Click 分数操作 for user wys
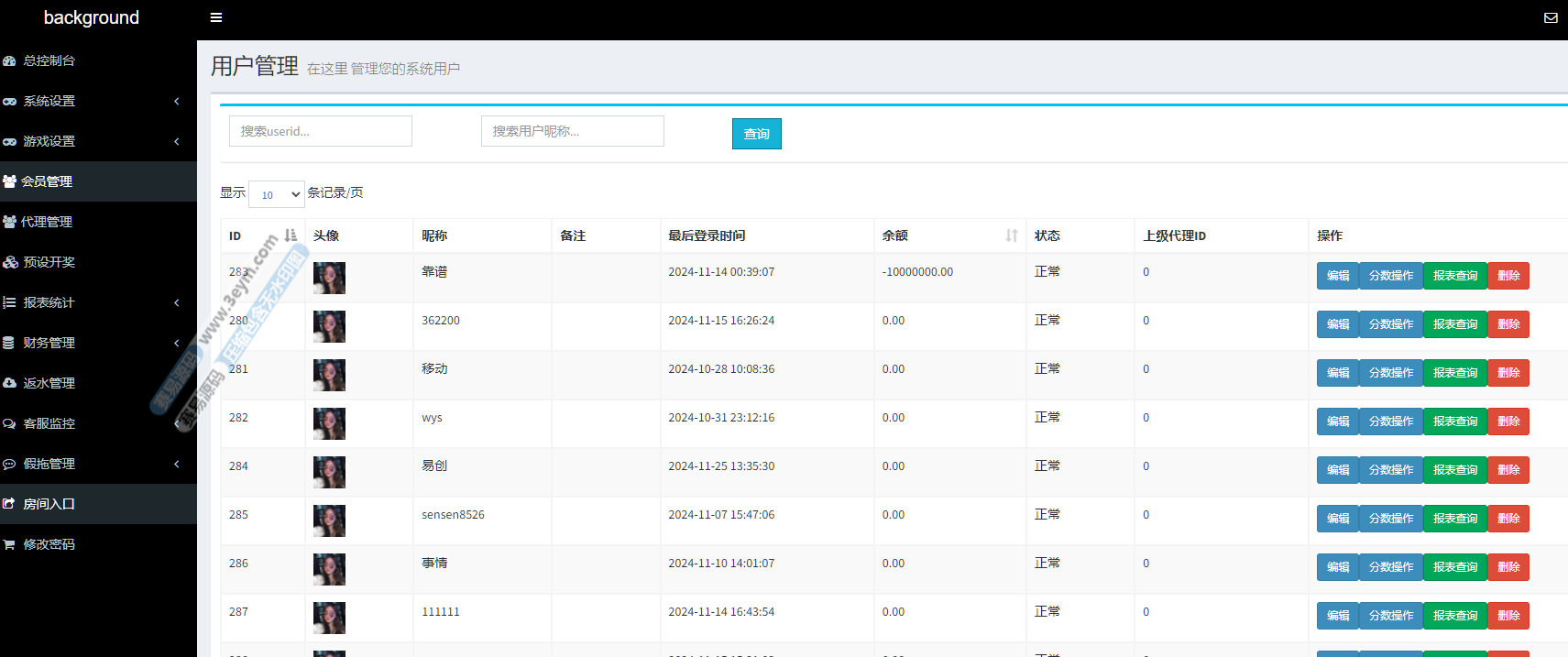 (x=1390, y=422)
